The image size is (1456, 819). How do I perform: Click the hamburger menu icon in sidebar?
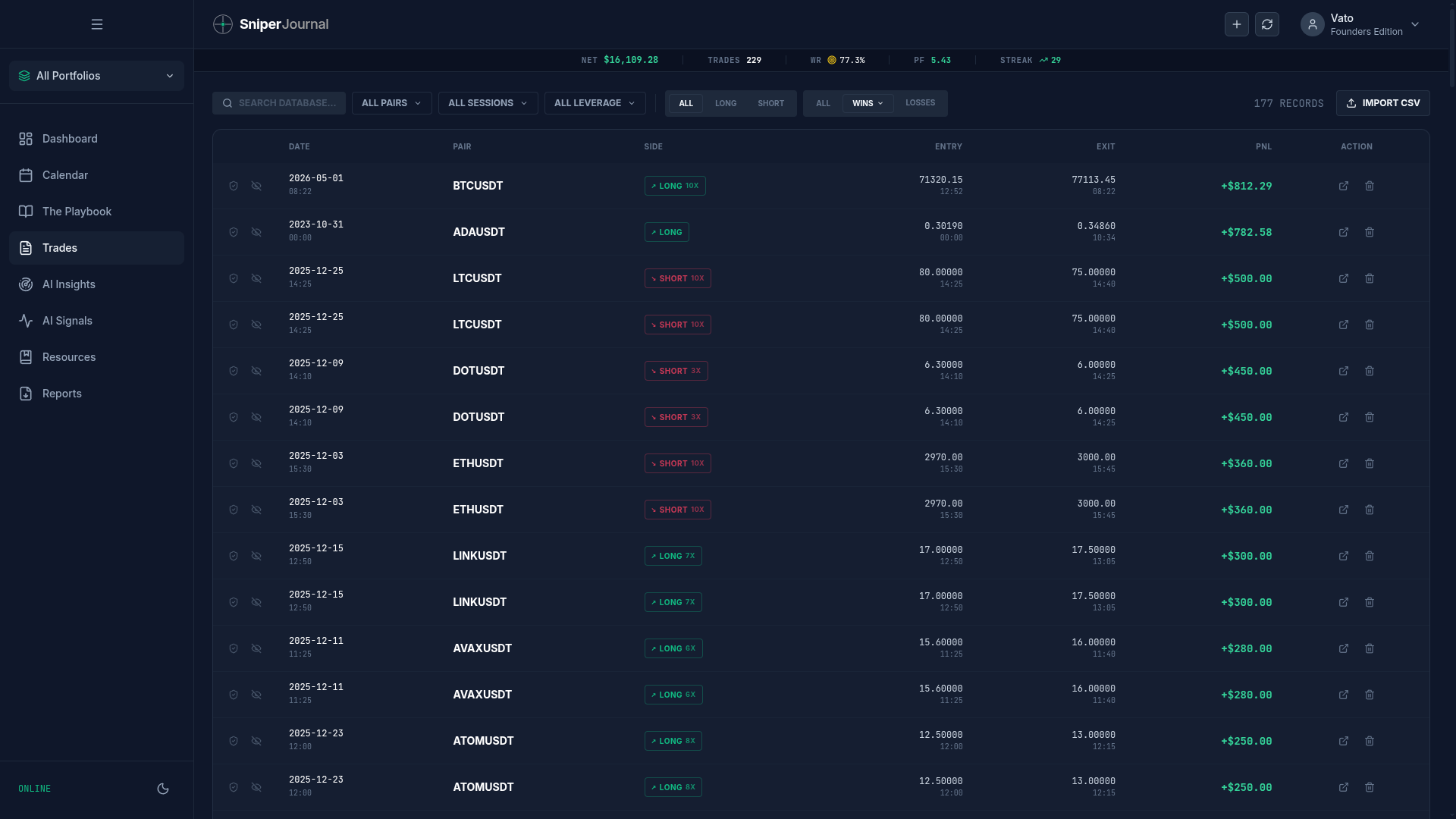[x=97, y=24]
